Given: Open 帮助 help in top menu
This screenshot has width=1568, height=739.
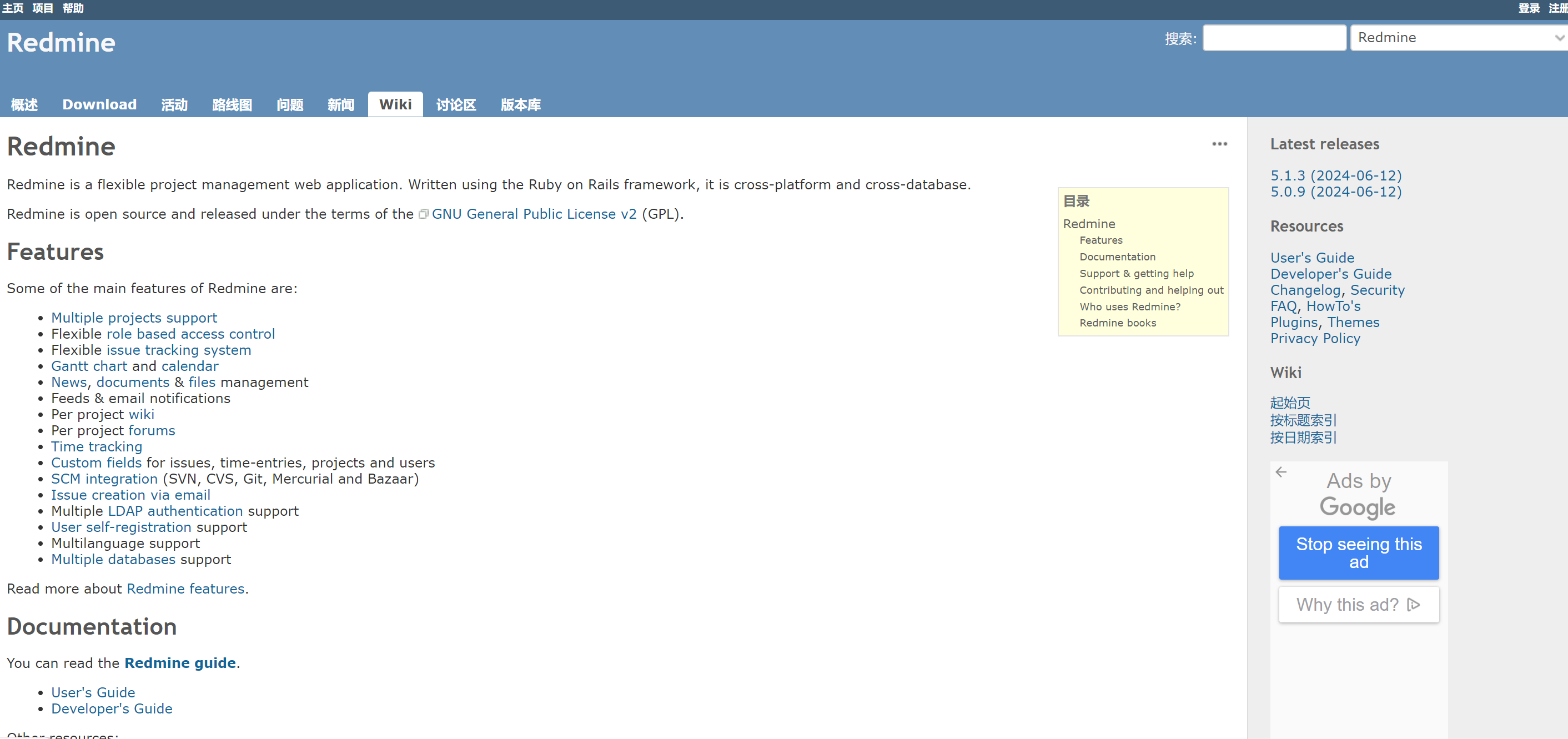Looking at the screenshot, I should click(x=73, y=8).
